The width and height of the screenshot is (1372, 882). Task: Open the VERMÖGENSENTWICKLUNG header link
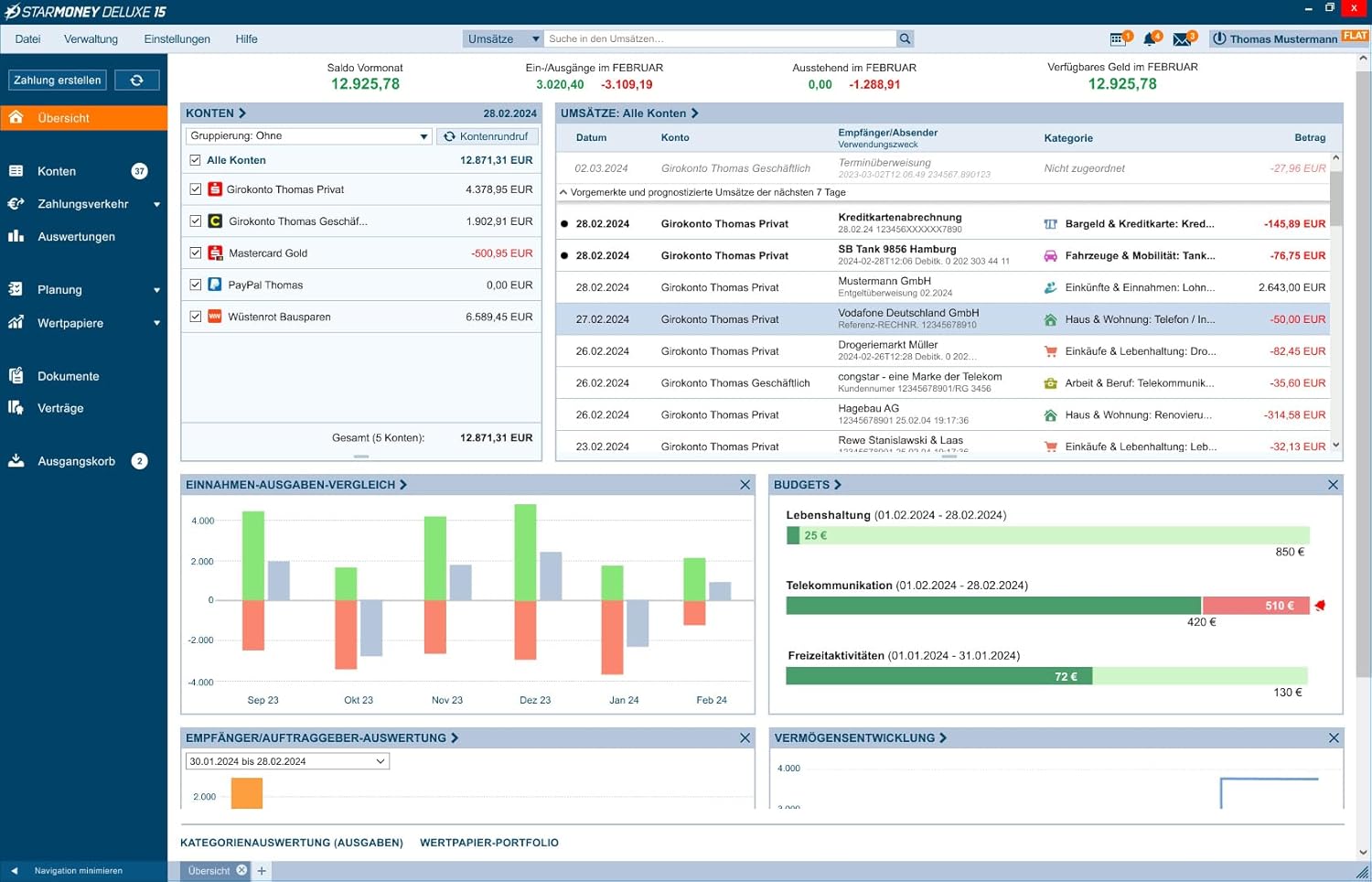pyautogui.click(x=861, y=738)
